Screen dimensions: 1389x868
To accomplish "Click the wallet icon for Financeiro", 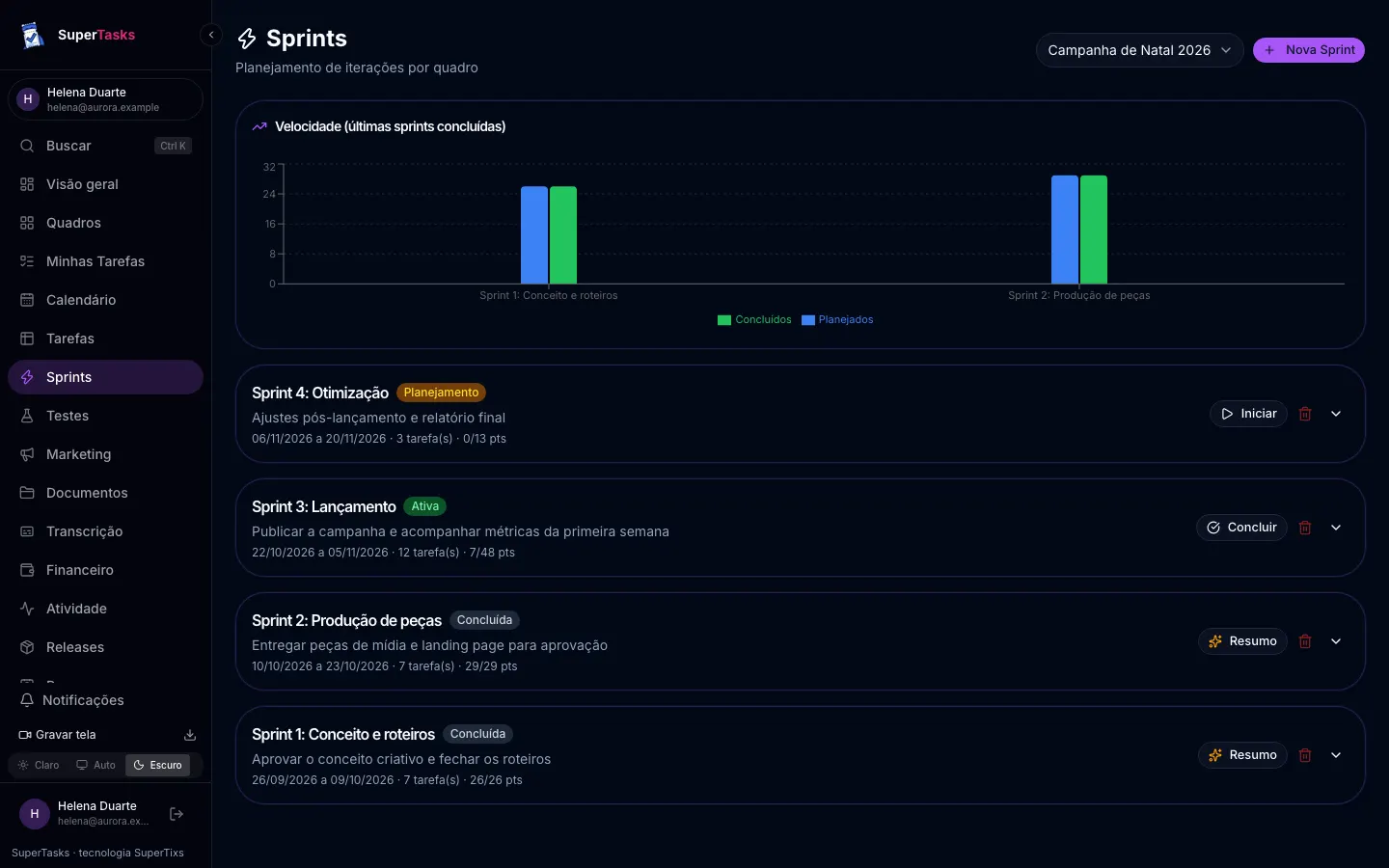I will click(x=27, y=570).
